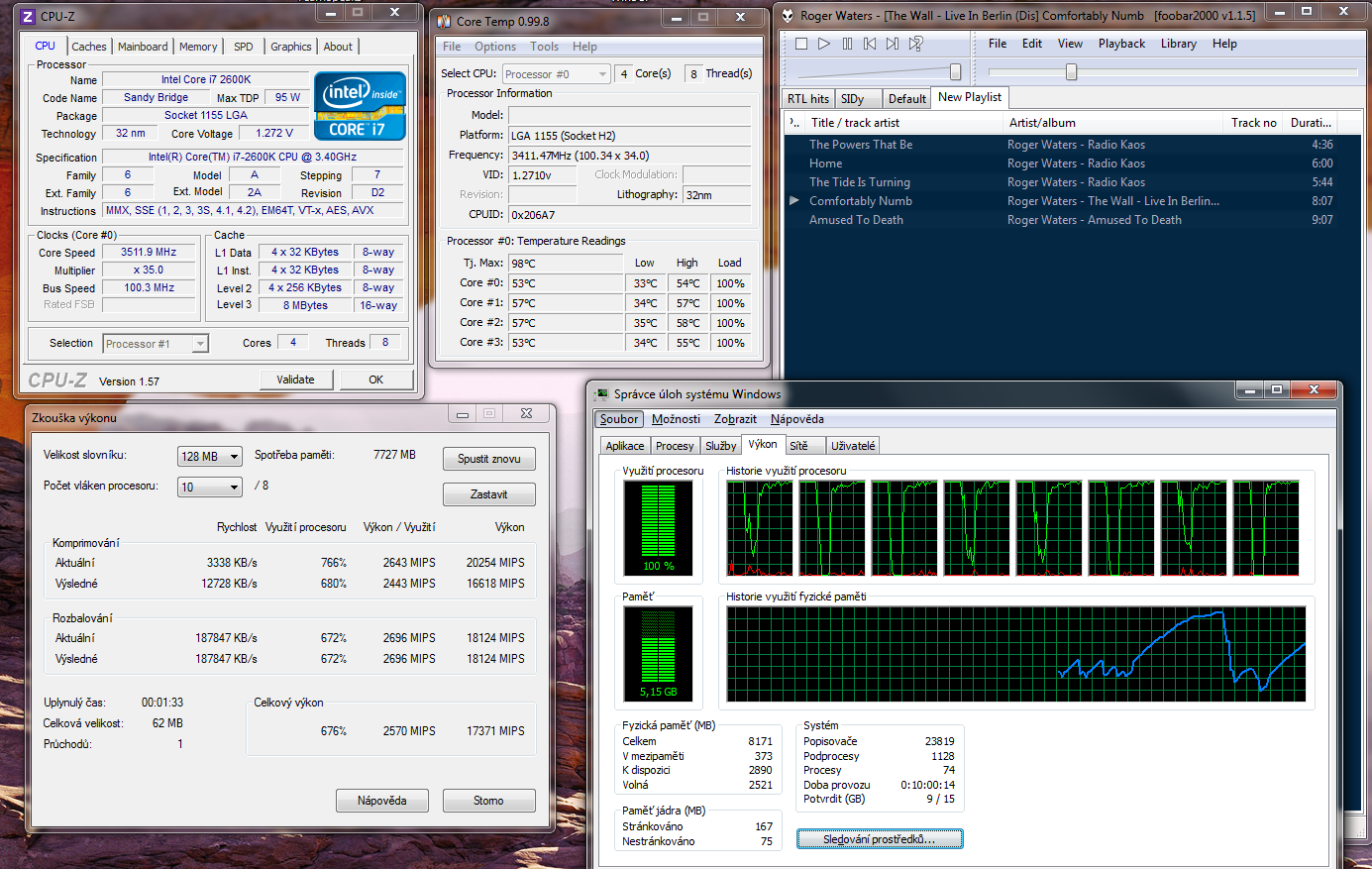Viewport: 1372px width, 869px height.
Task: Switch to the Caches tab in CPU-Z
Action: point(88,47)
